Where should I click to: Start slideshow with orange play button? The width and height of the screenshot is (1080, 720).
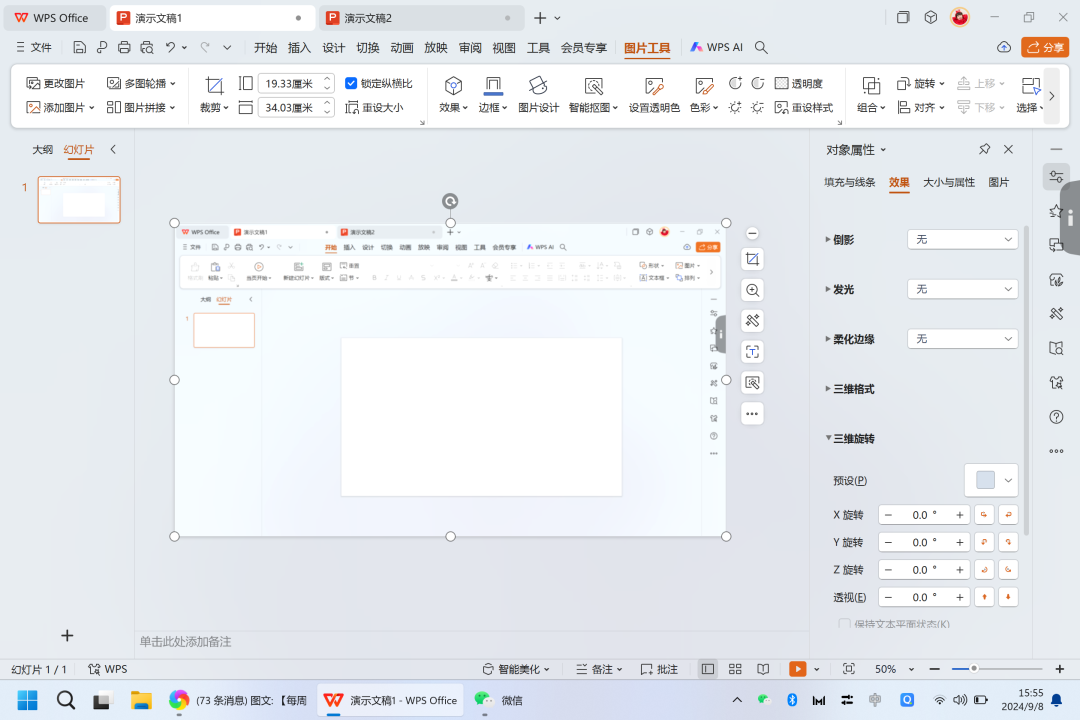coord(798,669)
